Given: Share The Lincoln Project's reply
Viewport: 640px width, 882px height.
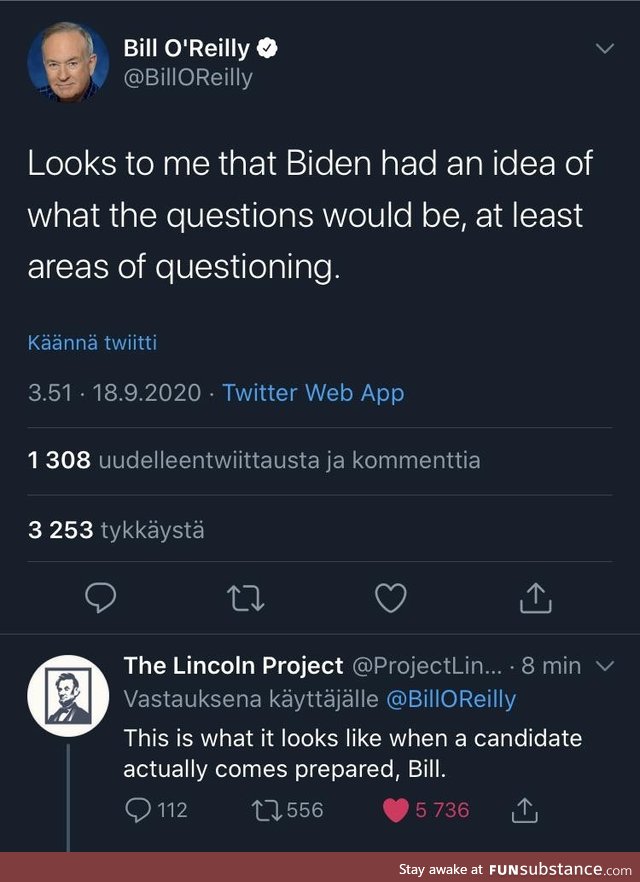Looking at the screenshot, I should click(525, 810).
